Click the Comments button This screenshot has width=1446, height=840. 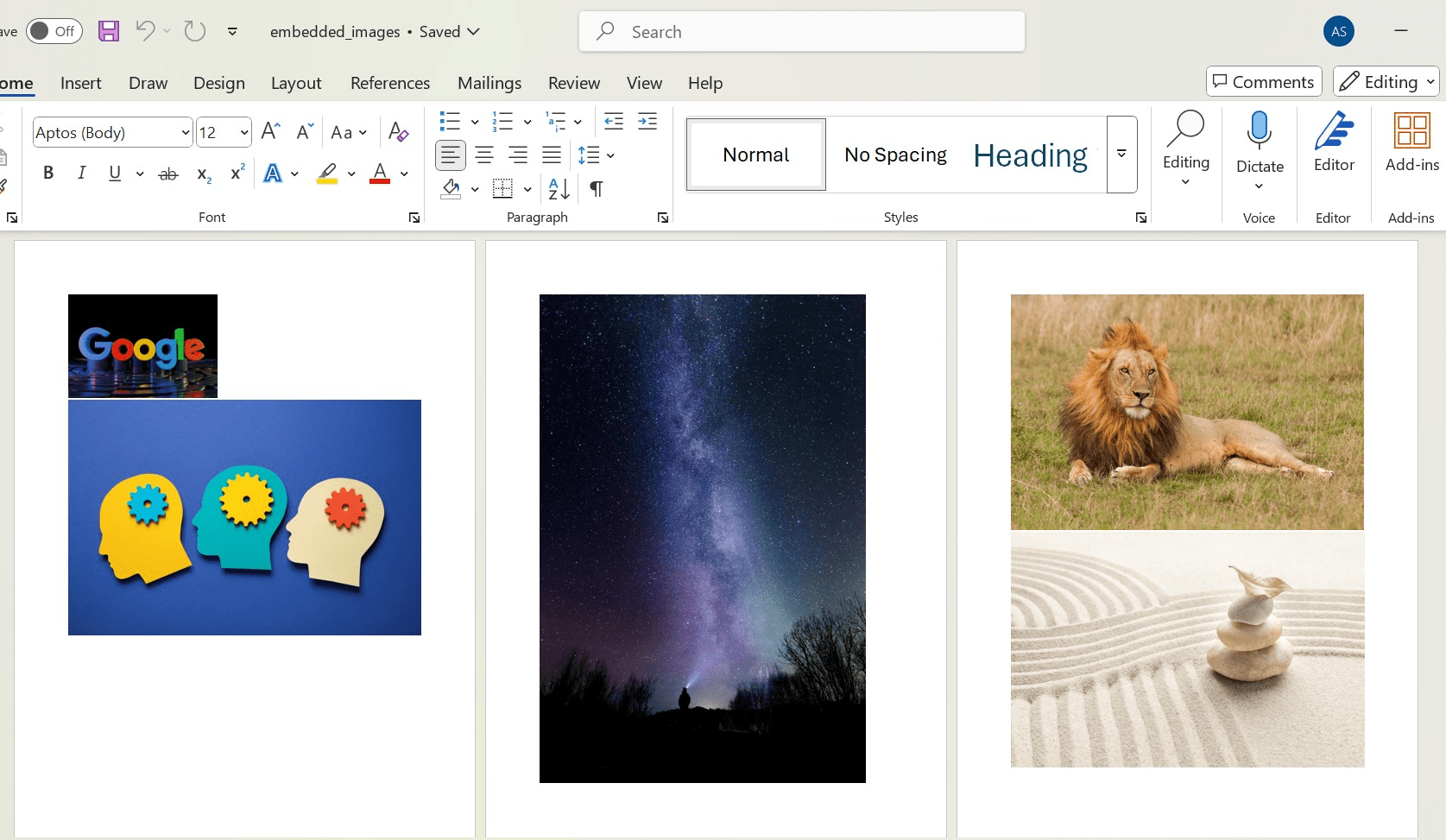coord(1264,82)
